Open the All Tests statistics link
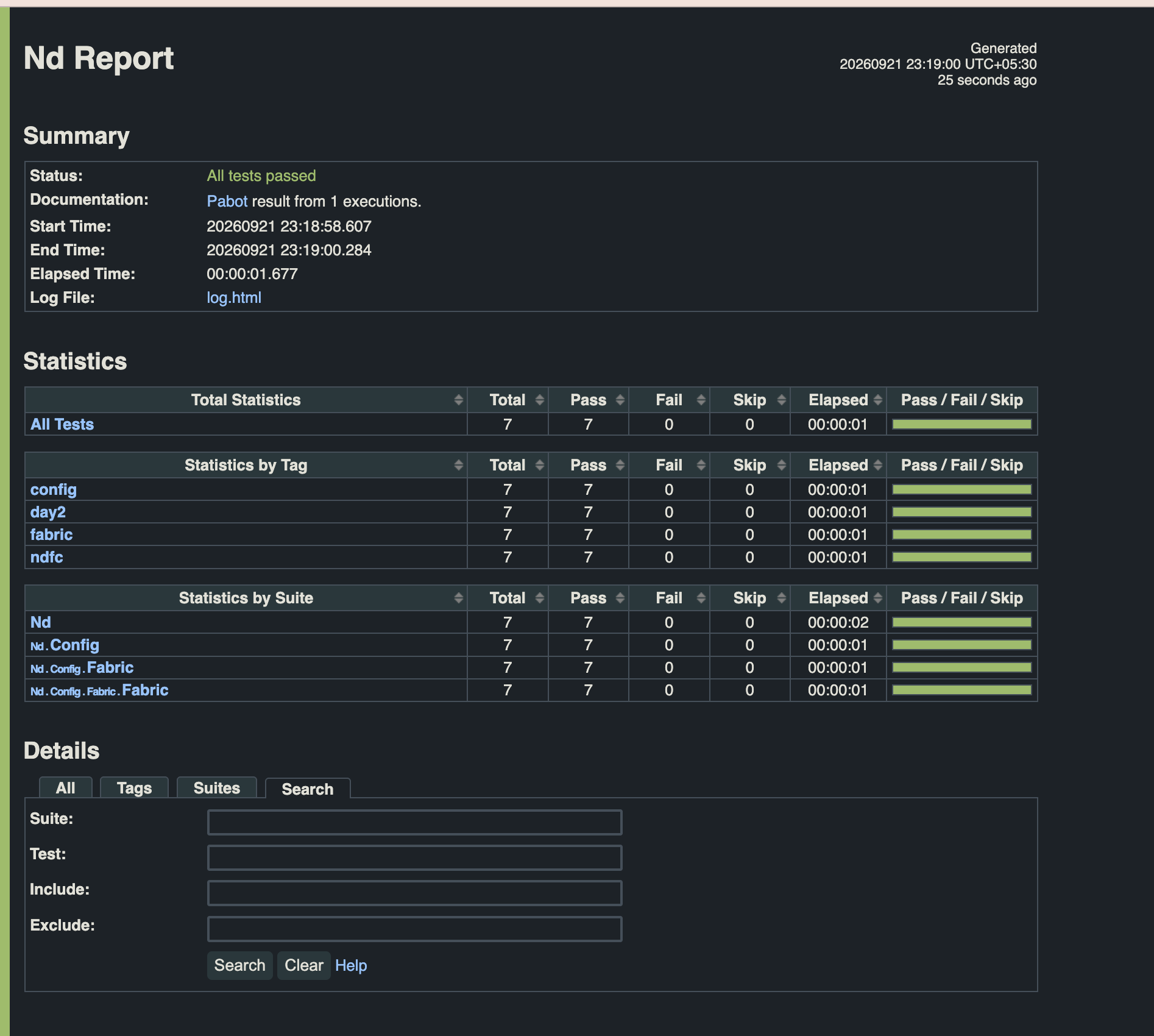 pyautogui.click(x=62, y=424)
